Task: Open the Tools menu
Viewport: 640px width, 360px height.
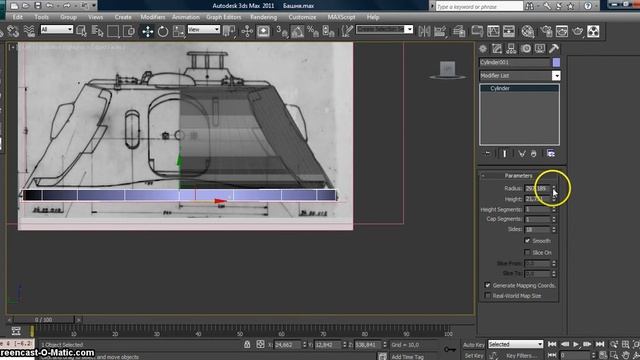Action: (x=41, y=17)
